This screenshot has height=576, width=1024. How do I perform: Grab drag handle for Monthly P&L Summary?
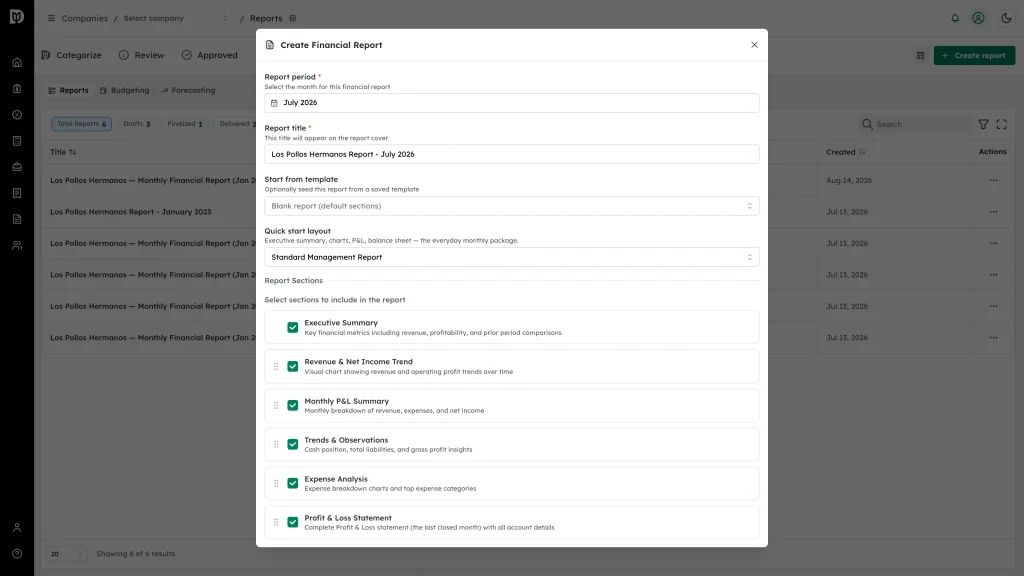point(276,406)
